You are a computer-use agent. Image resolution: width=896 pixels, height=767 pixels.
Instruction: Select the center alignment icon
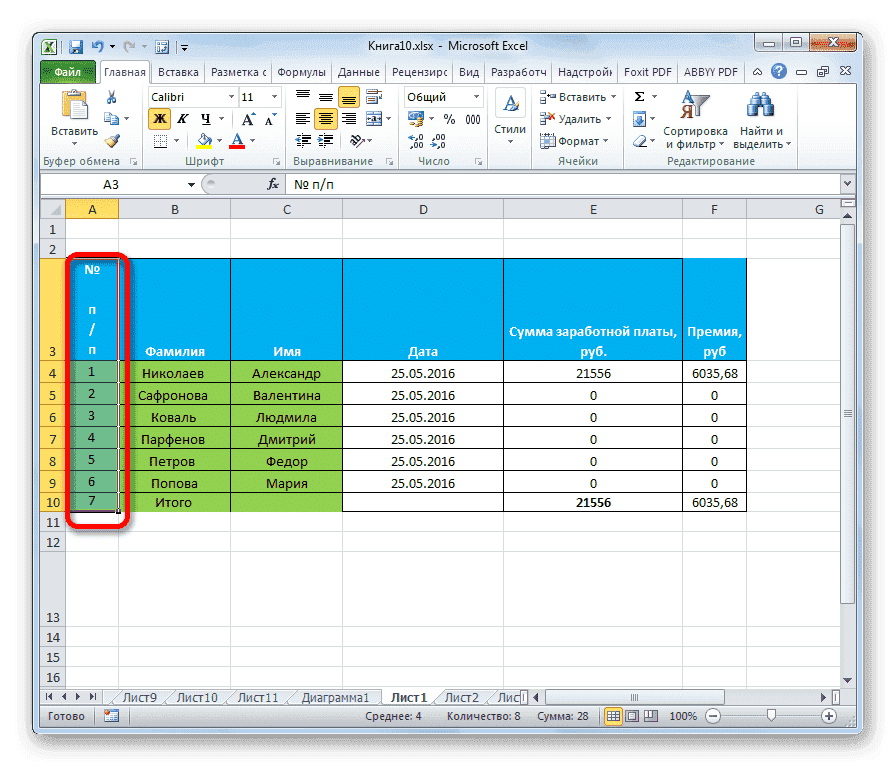tap(328, 117)
